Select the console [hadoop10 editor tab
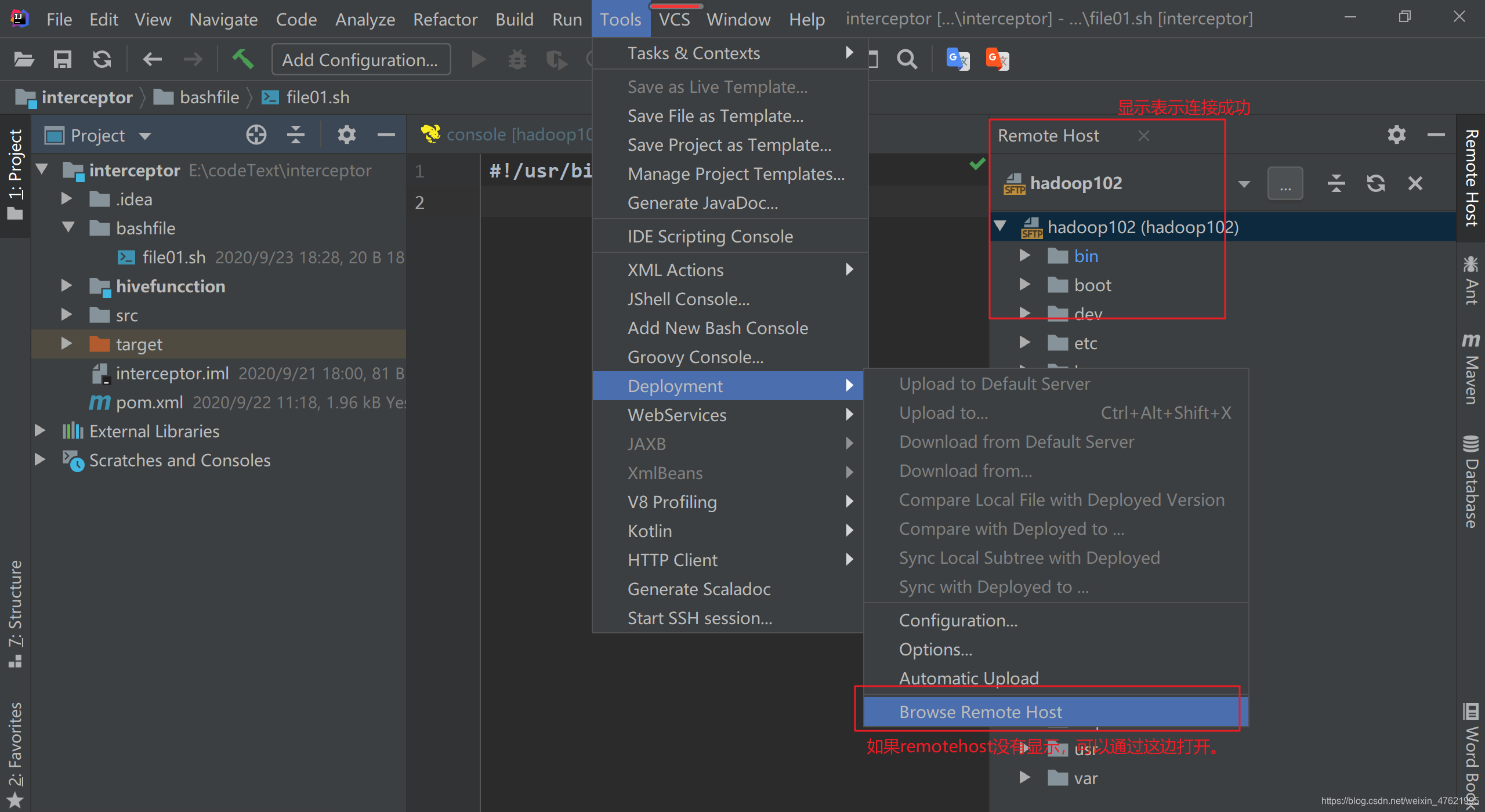 506,135
